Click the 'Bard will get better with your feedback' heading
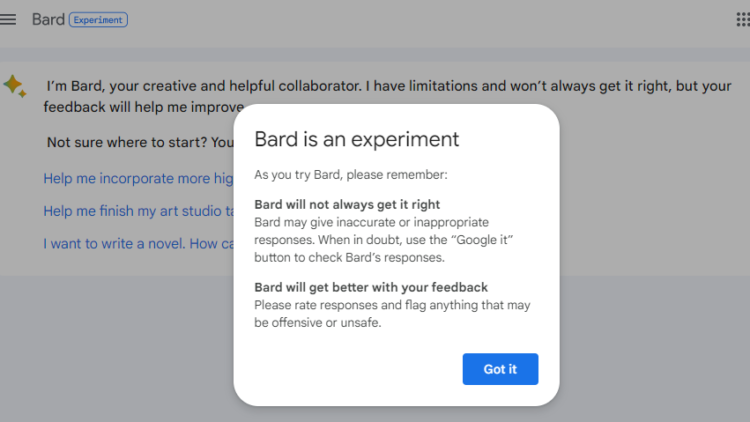This screenshot has width=750, height=422. pyautogui.click(x=371, y=287)
